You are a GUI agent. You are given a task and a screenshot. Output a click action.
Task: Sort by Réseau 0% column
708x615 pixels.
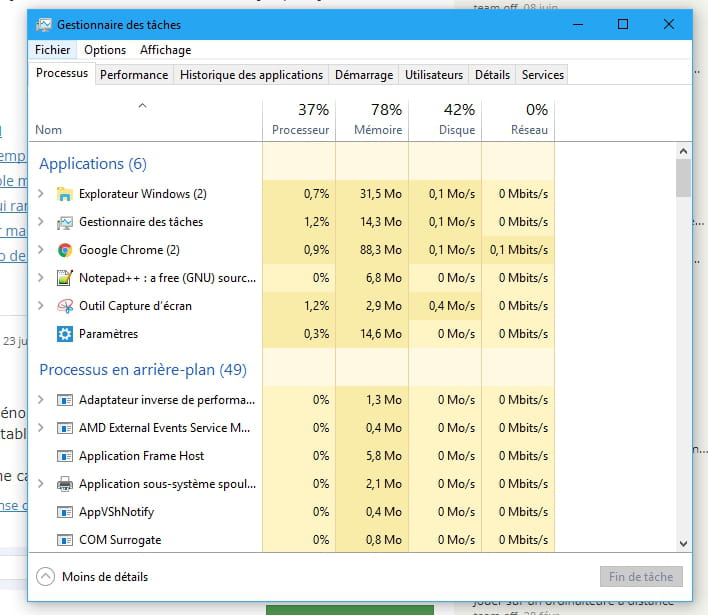pos(518,120)
